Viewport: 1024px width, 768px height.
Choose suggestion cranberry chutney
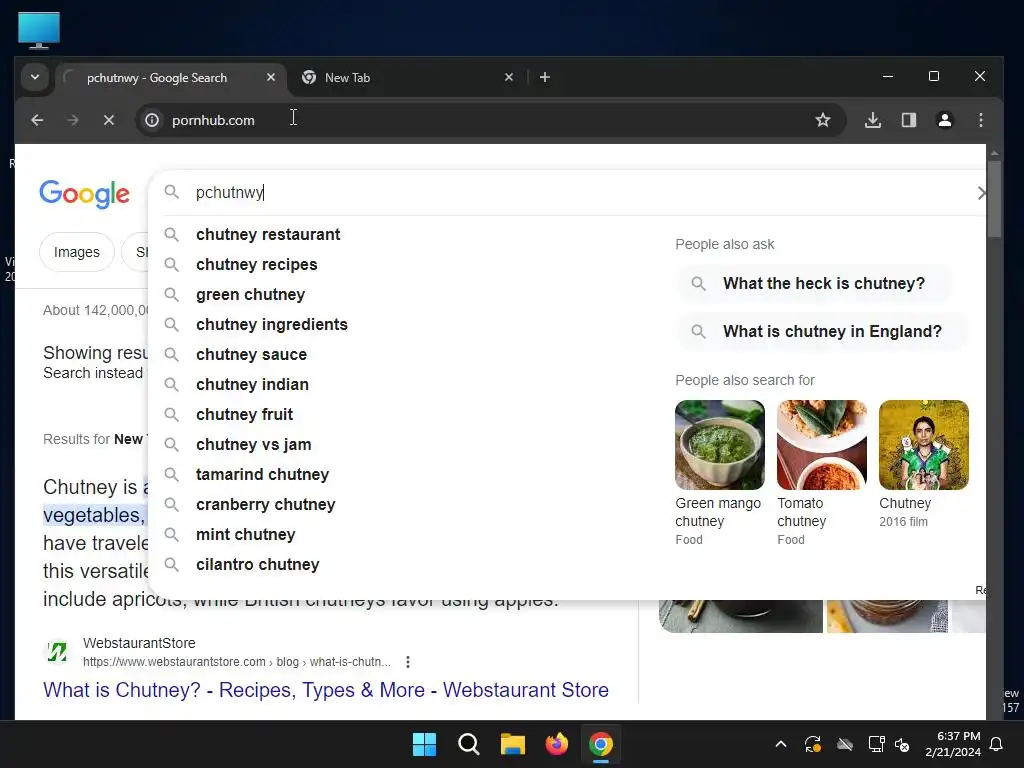pos(265,505)
